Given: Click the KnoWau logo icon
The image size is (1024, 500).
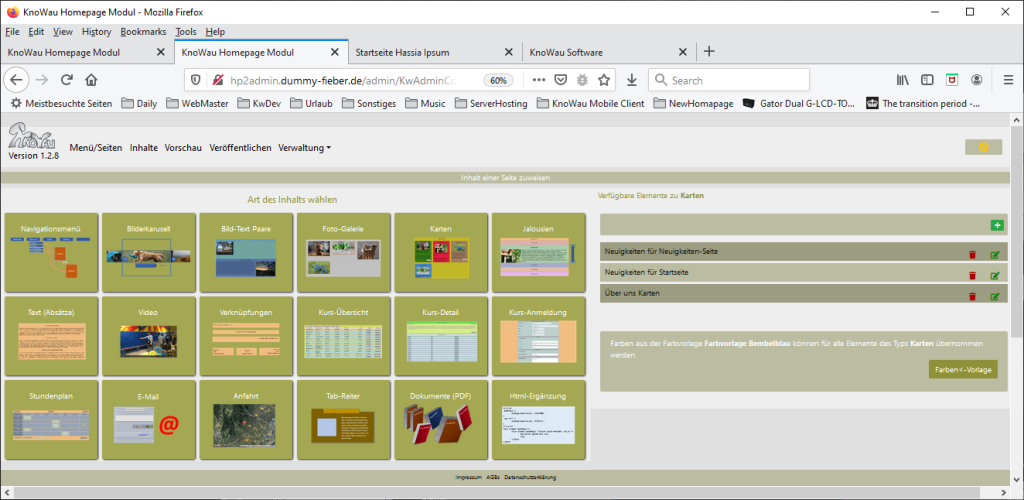Looking at the screenshot, I should tap(32, 137).
